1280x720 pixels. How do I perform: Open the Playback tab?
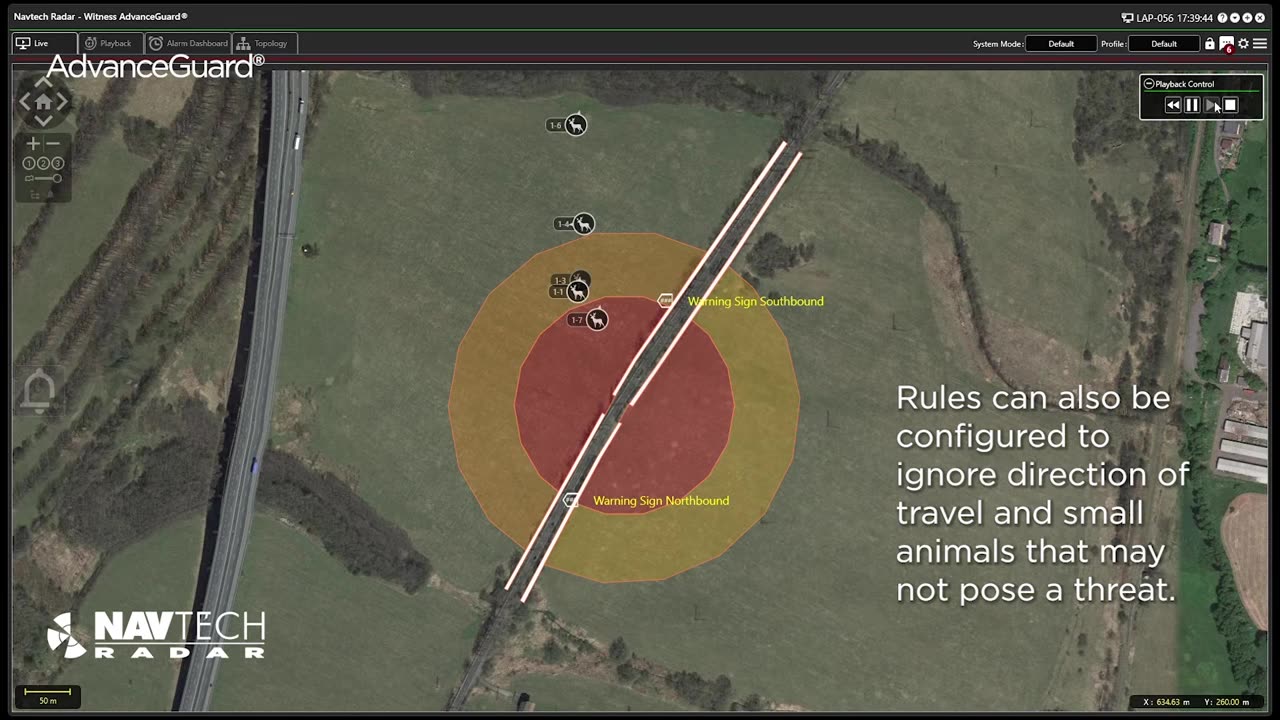(109, 43)
